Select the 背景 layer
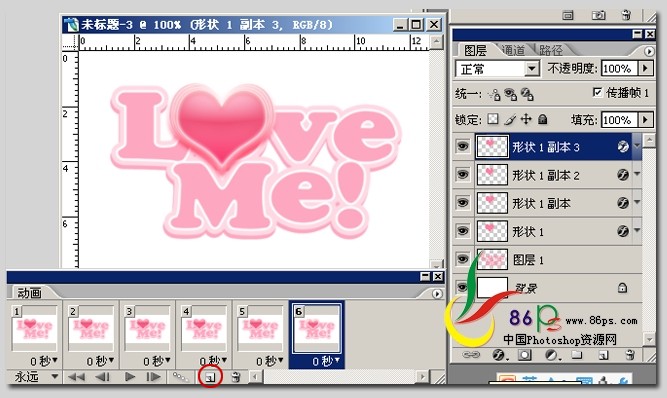667x398 pixels. coord(547,288)
